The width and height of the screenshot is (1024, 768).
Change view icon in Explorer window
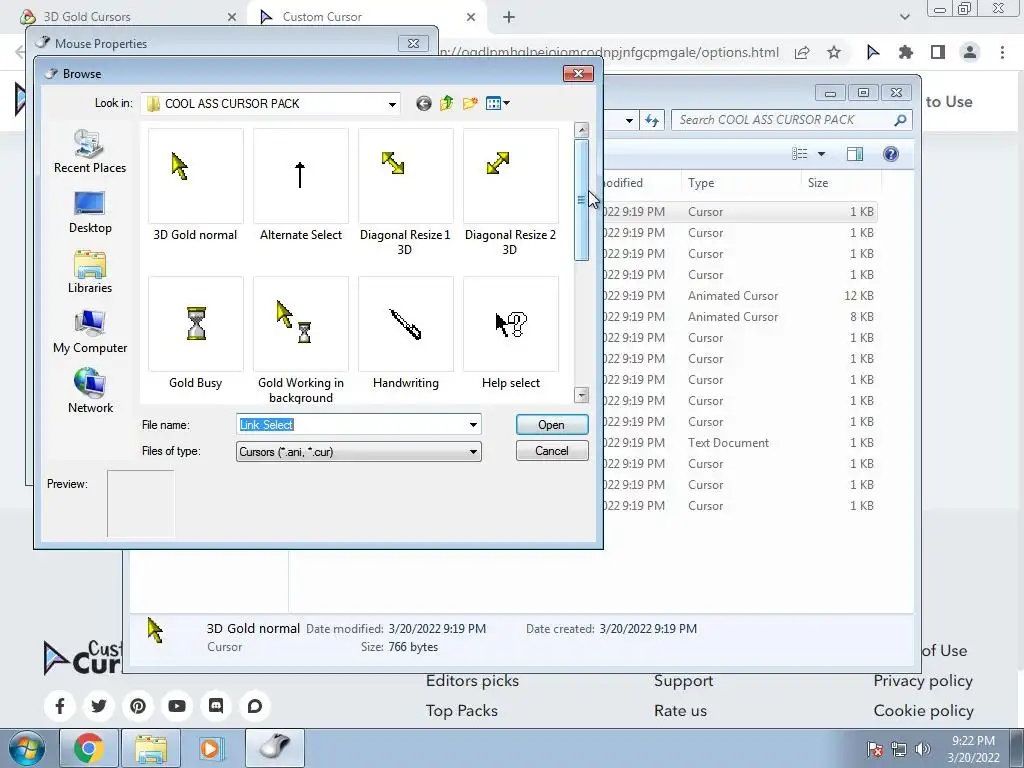coord(799,153)
